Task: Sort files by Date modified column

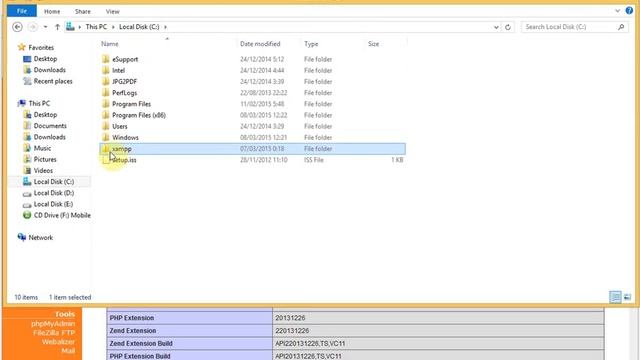Action: click(x=260, y=44)
